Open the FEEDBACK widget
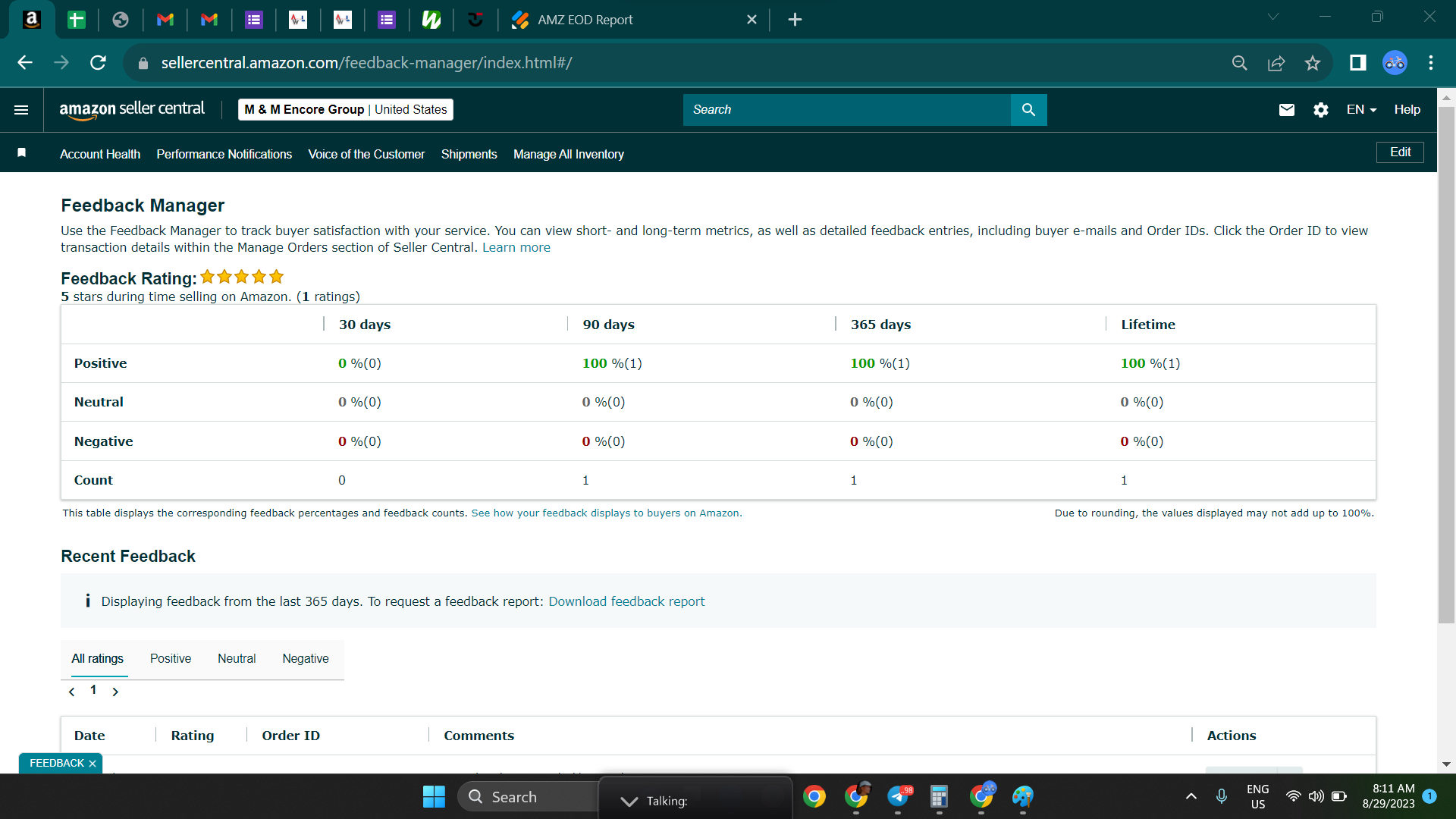This screenshot has height=819, width=1456. tap(57, 764)
